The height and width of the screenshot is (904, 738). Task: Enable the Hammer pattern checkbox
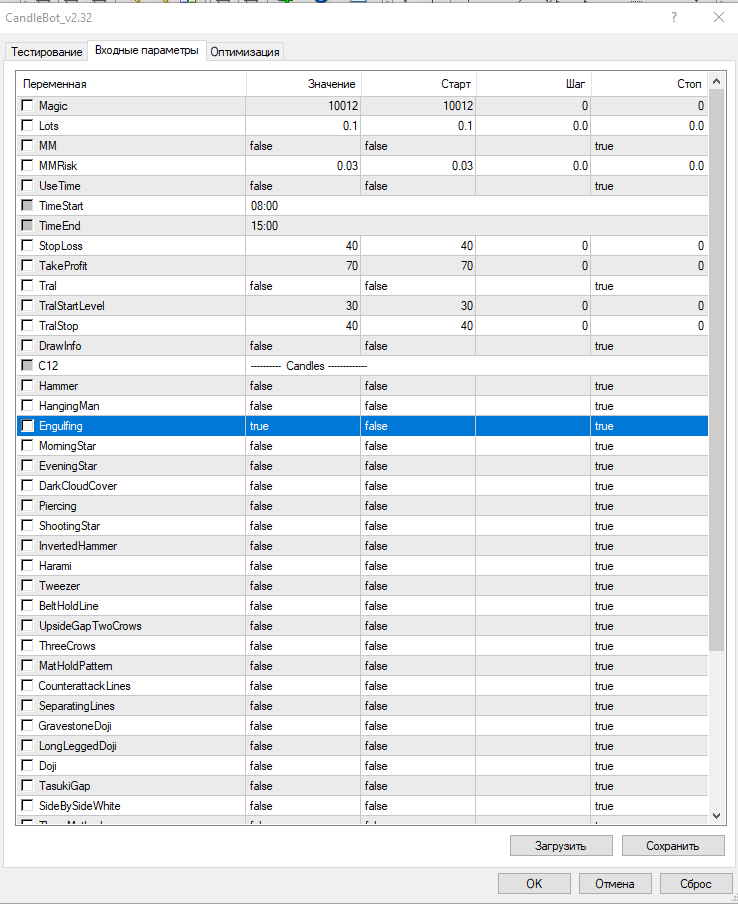(x=27, y=386)
